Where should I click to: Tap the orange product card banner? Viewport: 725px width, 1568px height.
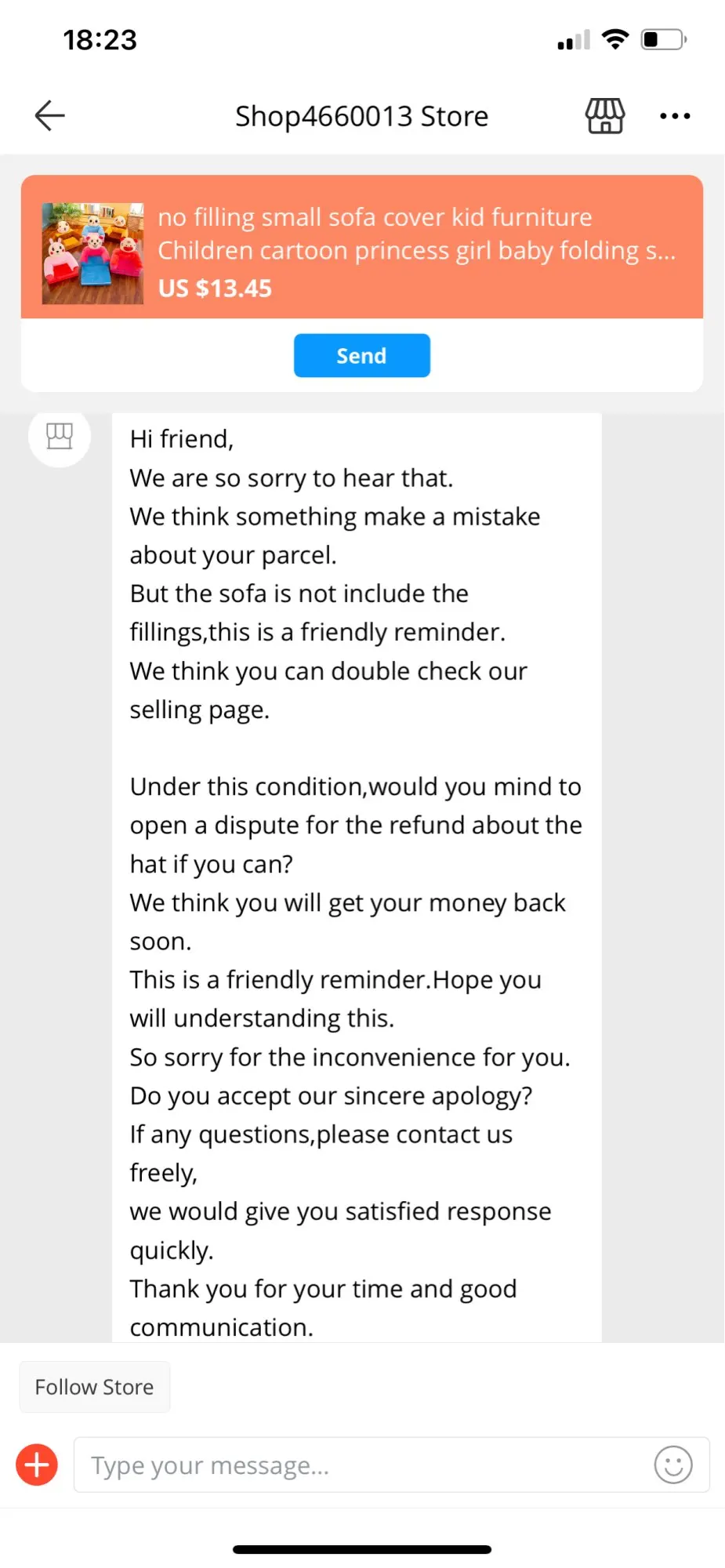point(362,247)
